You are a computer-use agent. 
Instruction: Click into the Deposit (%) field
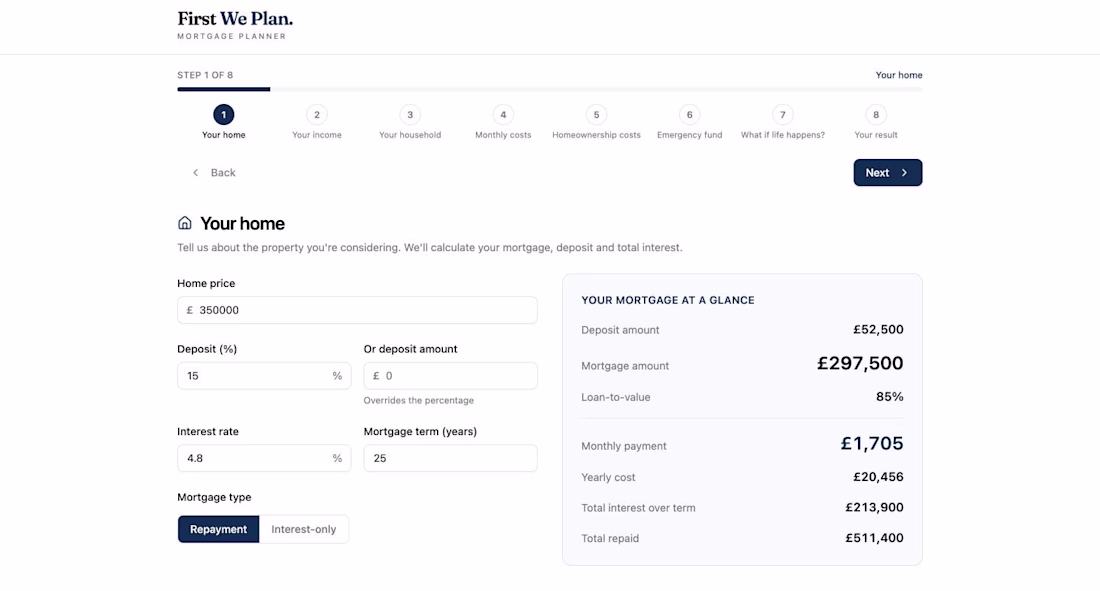point(264,376)
